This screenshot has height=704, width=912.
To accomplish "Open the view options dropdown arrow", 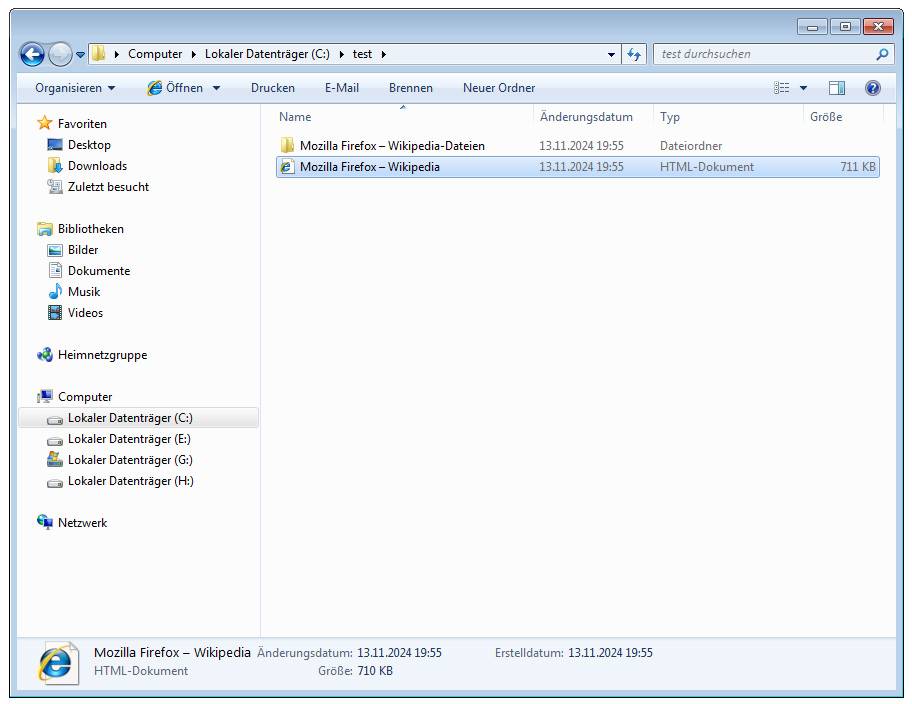I will (803, 88).
